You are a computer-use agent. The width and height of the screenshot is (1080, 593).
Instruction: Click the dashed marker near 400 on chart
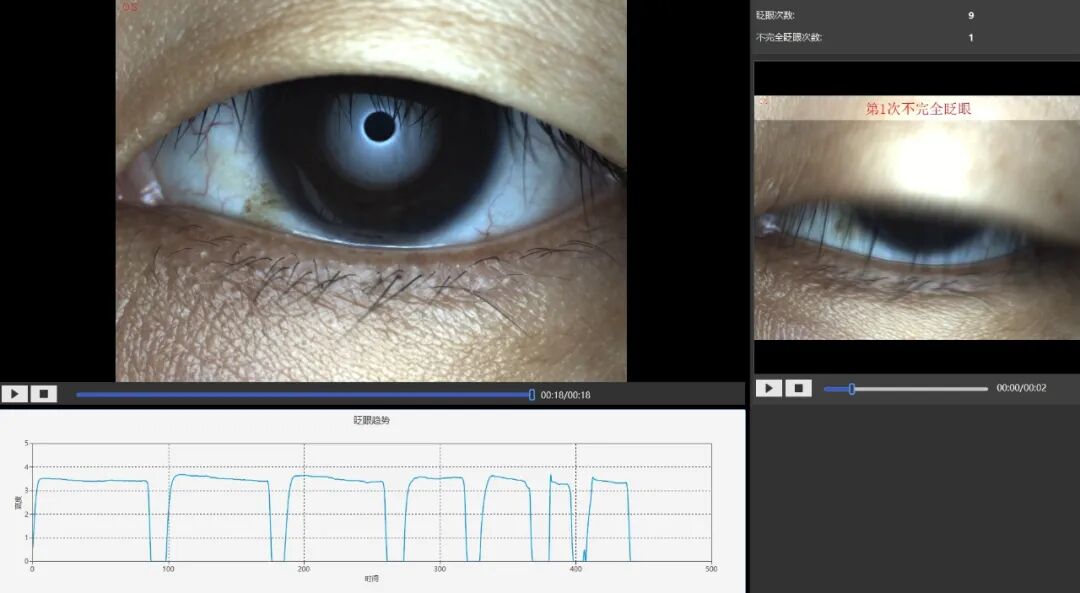pyautogui.click(x=576, y=500)
